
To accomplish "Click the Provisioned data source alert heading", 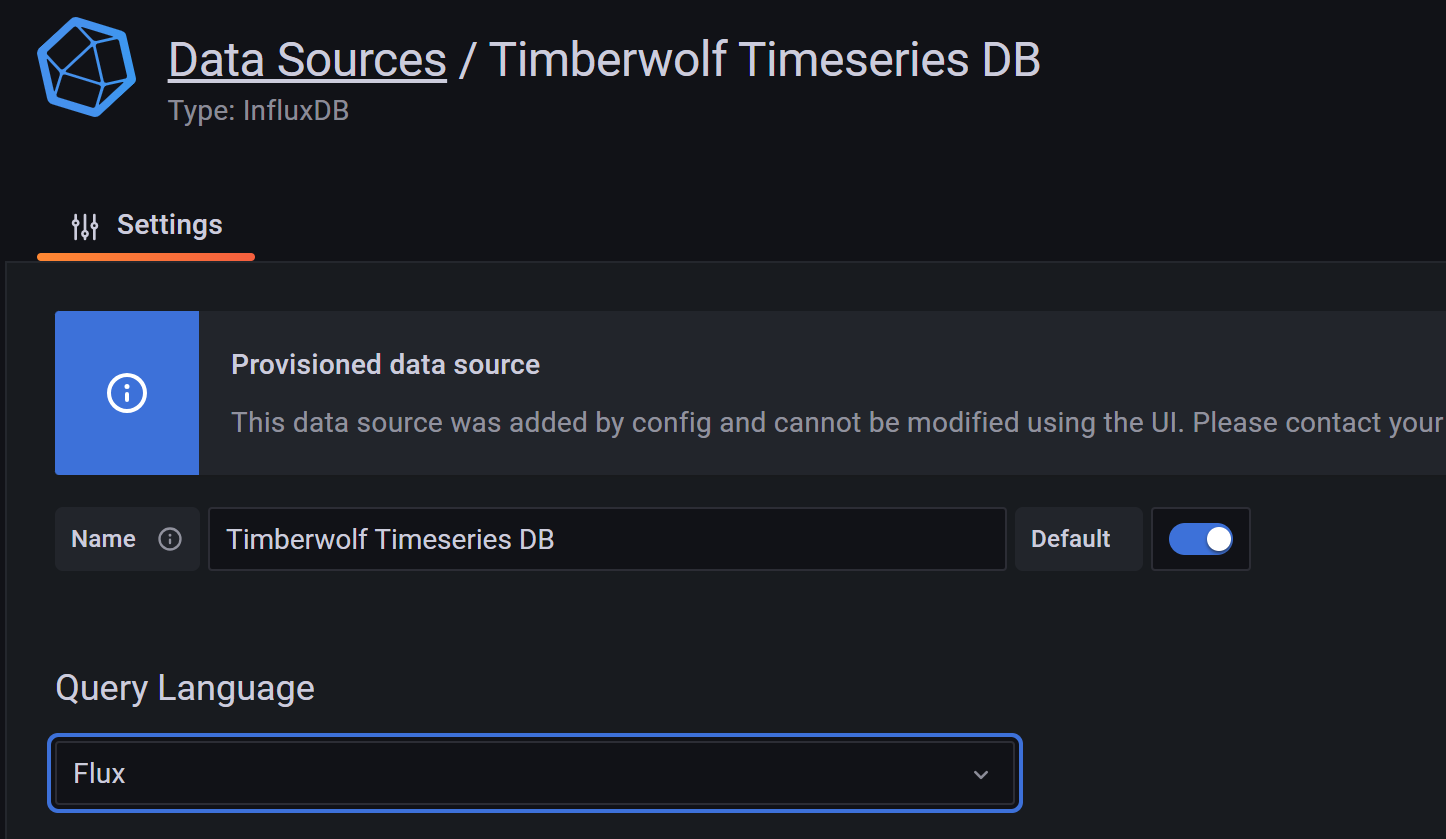I will 385,364.
